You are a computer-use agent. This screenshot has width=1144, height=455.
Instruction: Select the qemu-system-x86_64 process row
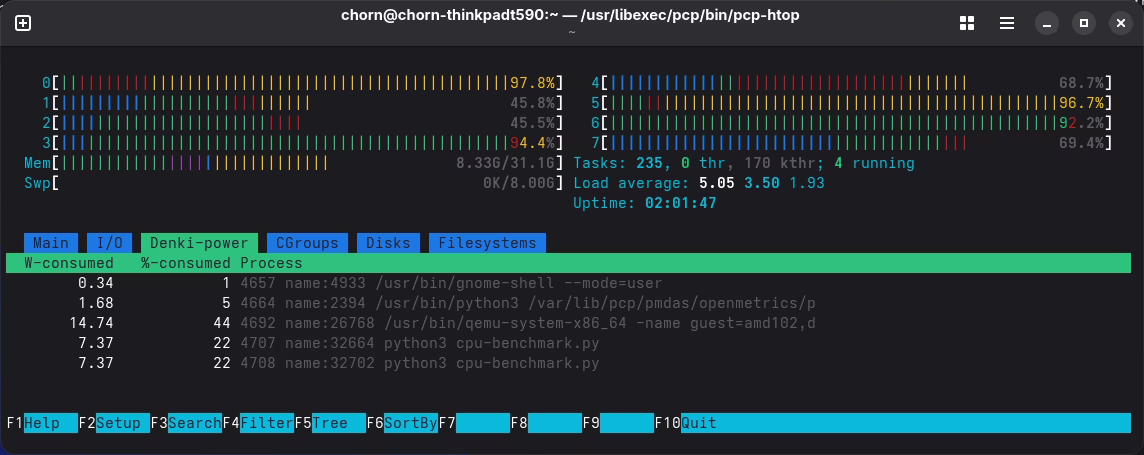pos(568,322)
